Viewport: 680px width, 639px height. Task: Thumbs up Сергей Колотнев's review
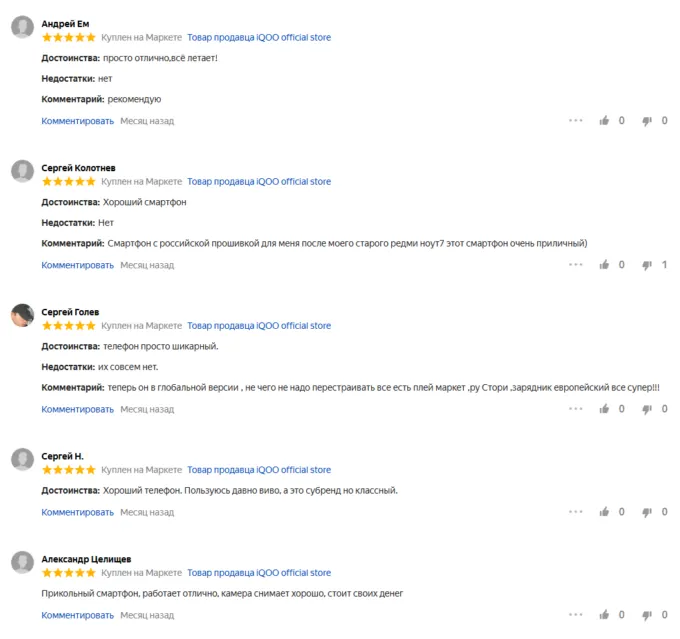[604, 265]
